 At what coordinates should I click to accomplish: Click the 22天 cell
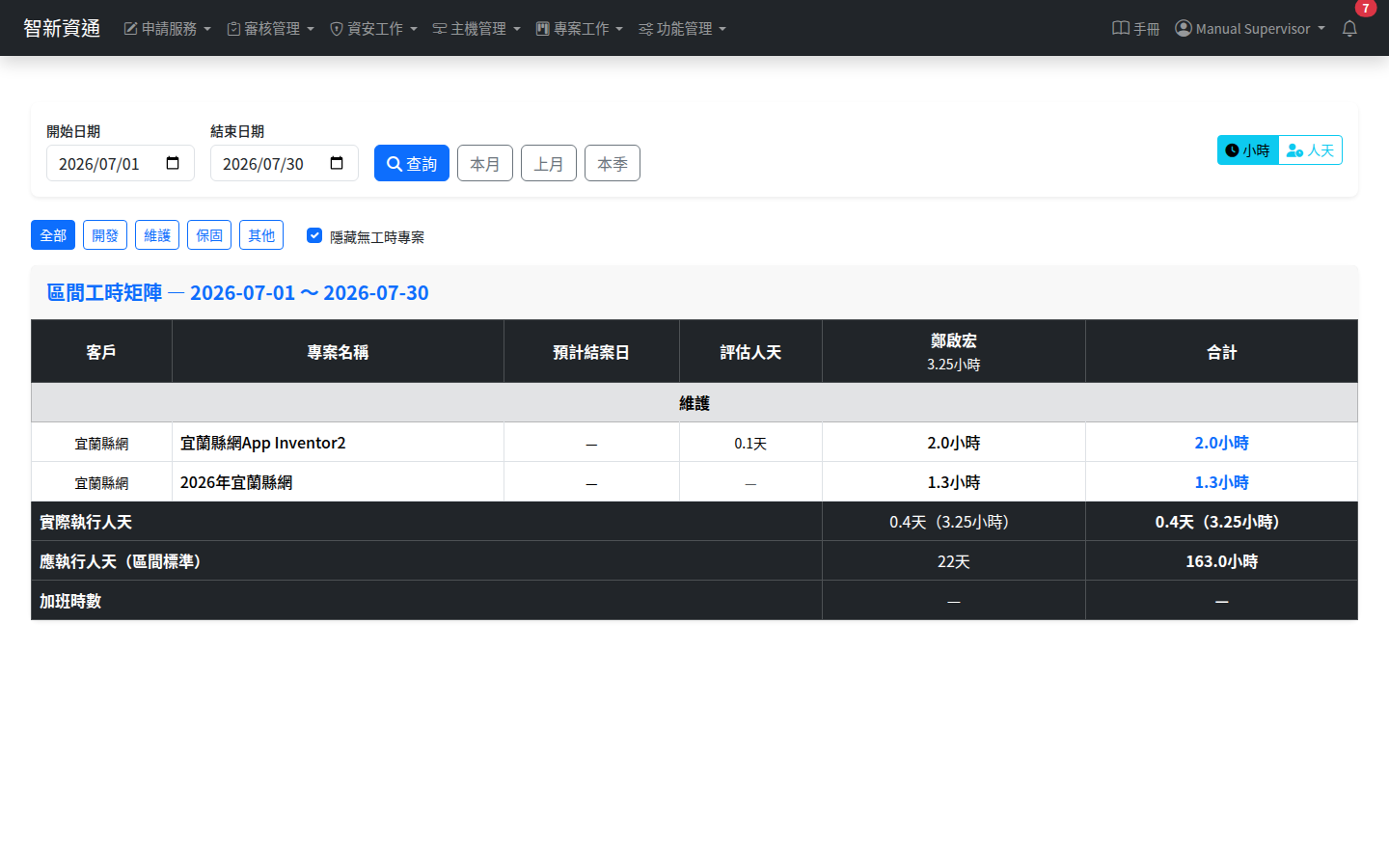pyautogui.click(x=954, y=561)
